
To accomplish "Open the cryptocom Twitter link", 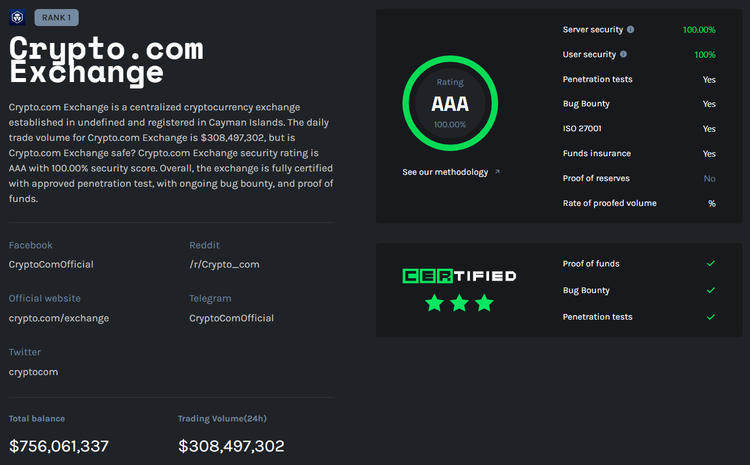I will [34, 372].
